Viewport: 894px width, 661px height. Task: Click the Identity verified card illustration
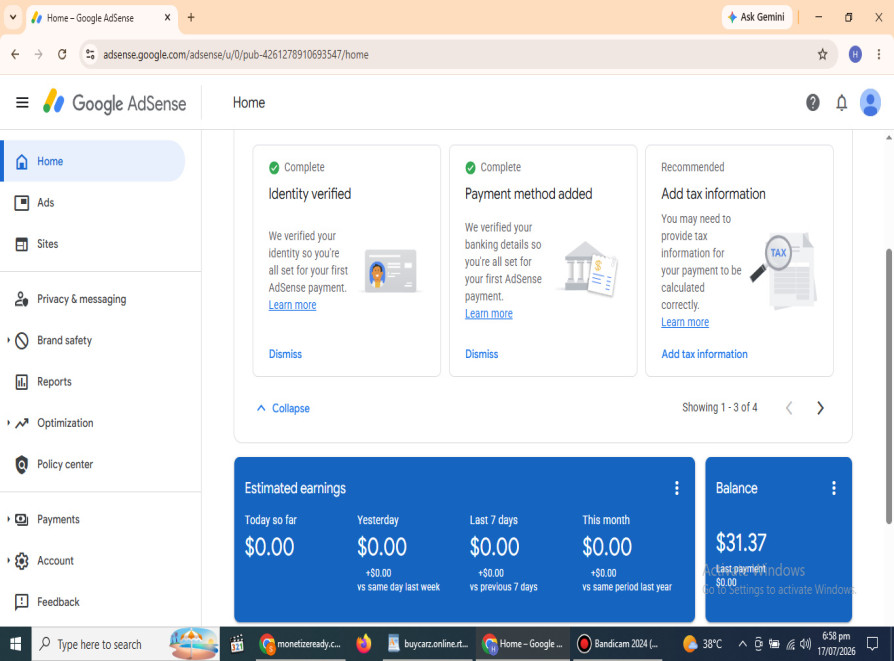[x=391, y=270]
